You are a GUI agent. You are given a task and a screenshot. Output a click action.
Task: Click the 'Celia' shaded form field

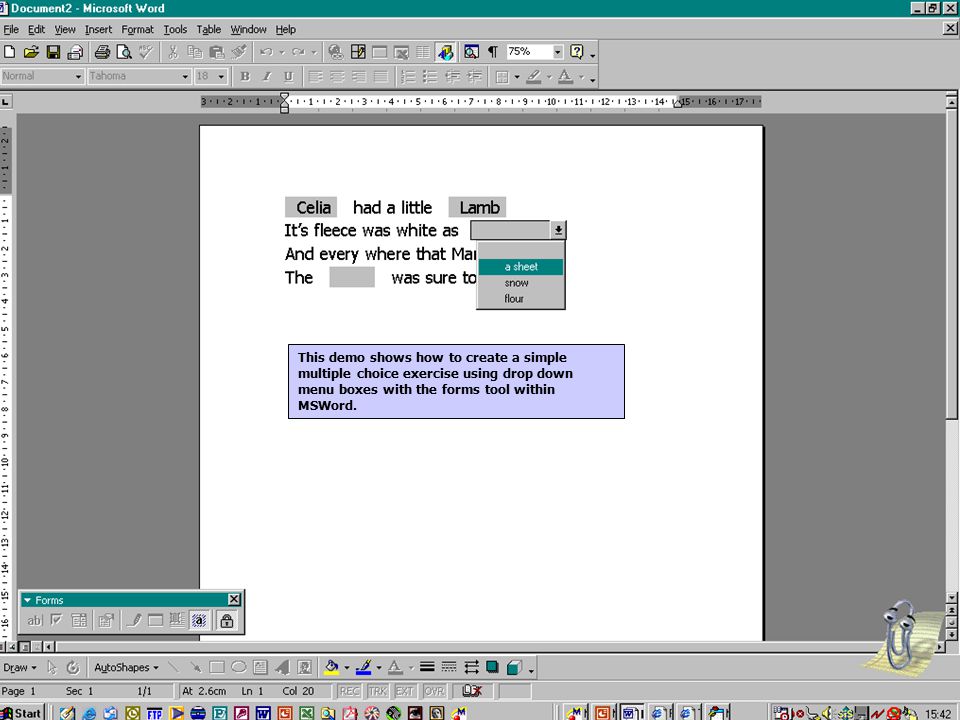(x=311, y=208)
